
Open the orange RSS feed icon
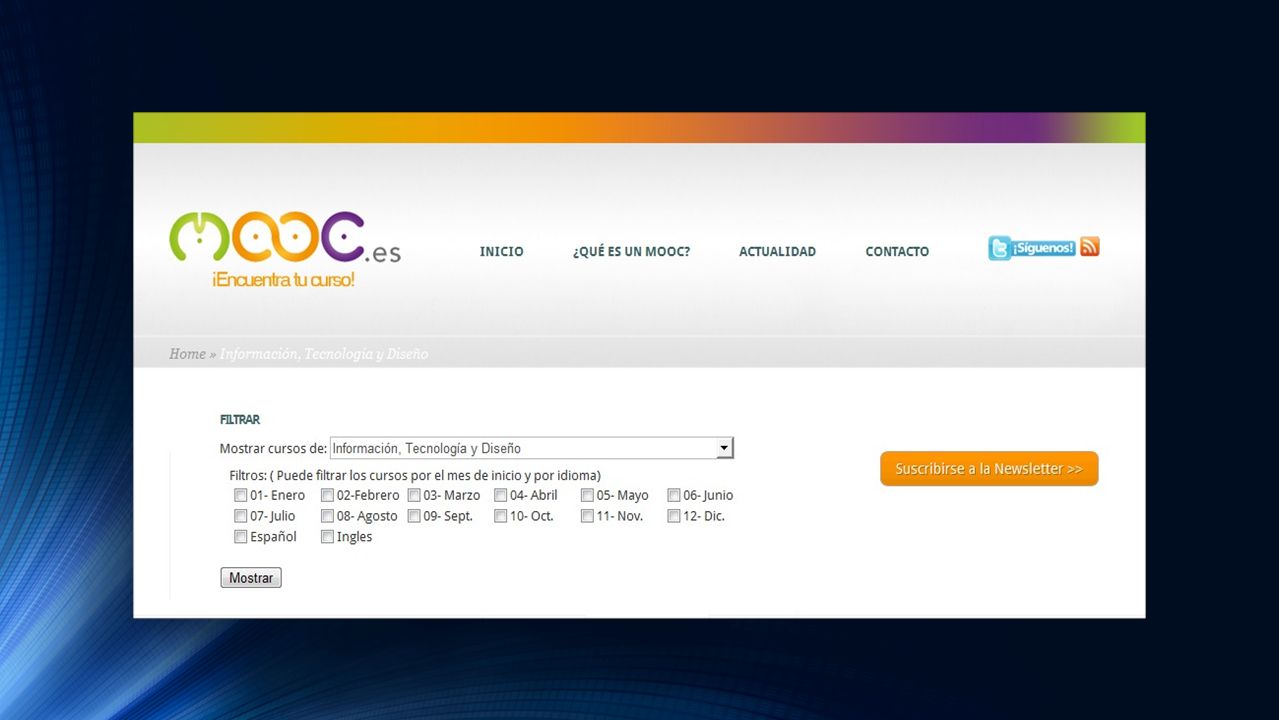1090,247
